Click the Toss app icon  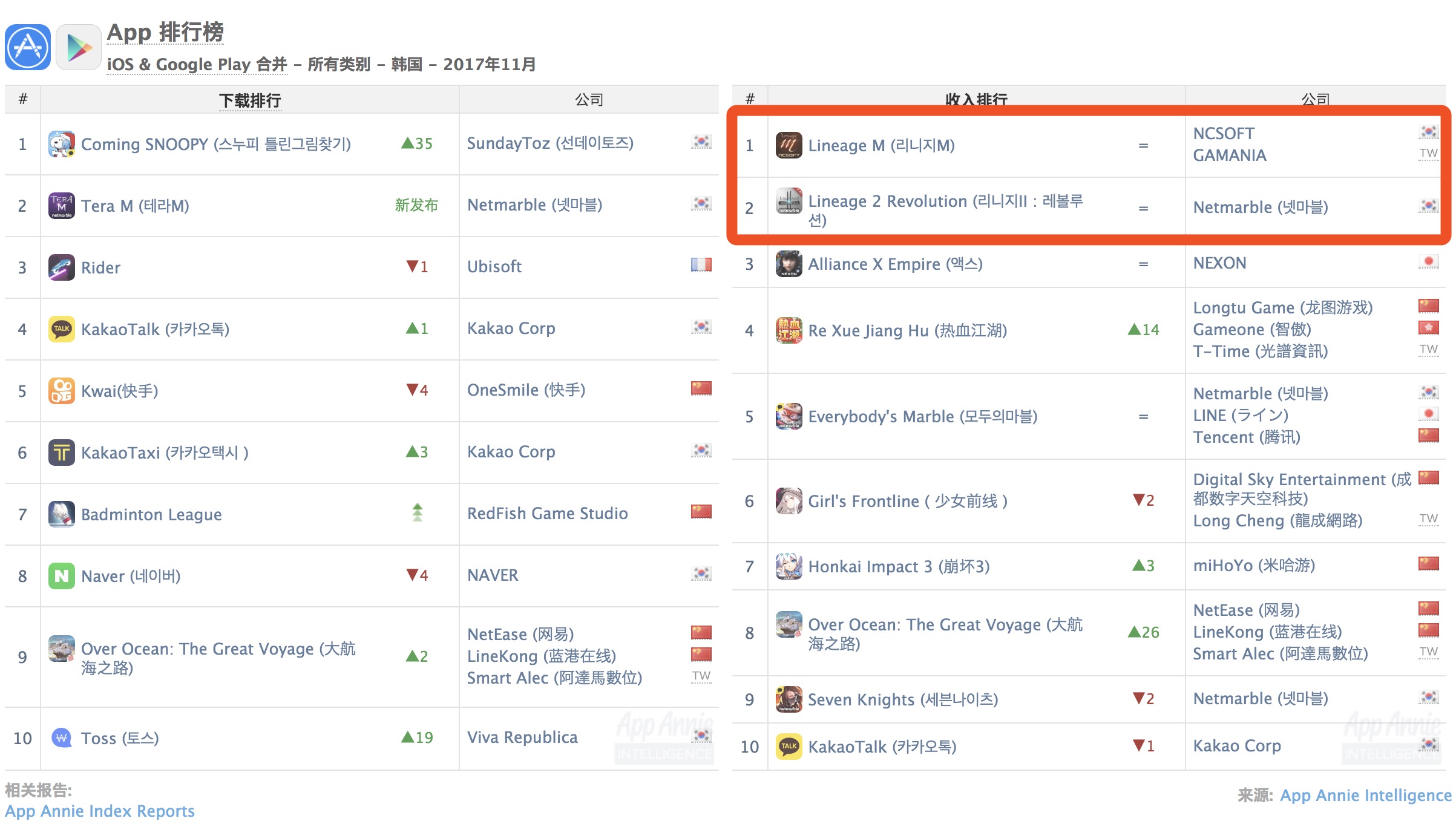62,738
